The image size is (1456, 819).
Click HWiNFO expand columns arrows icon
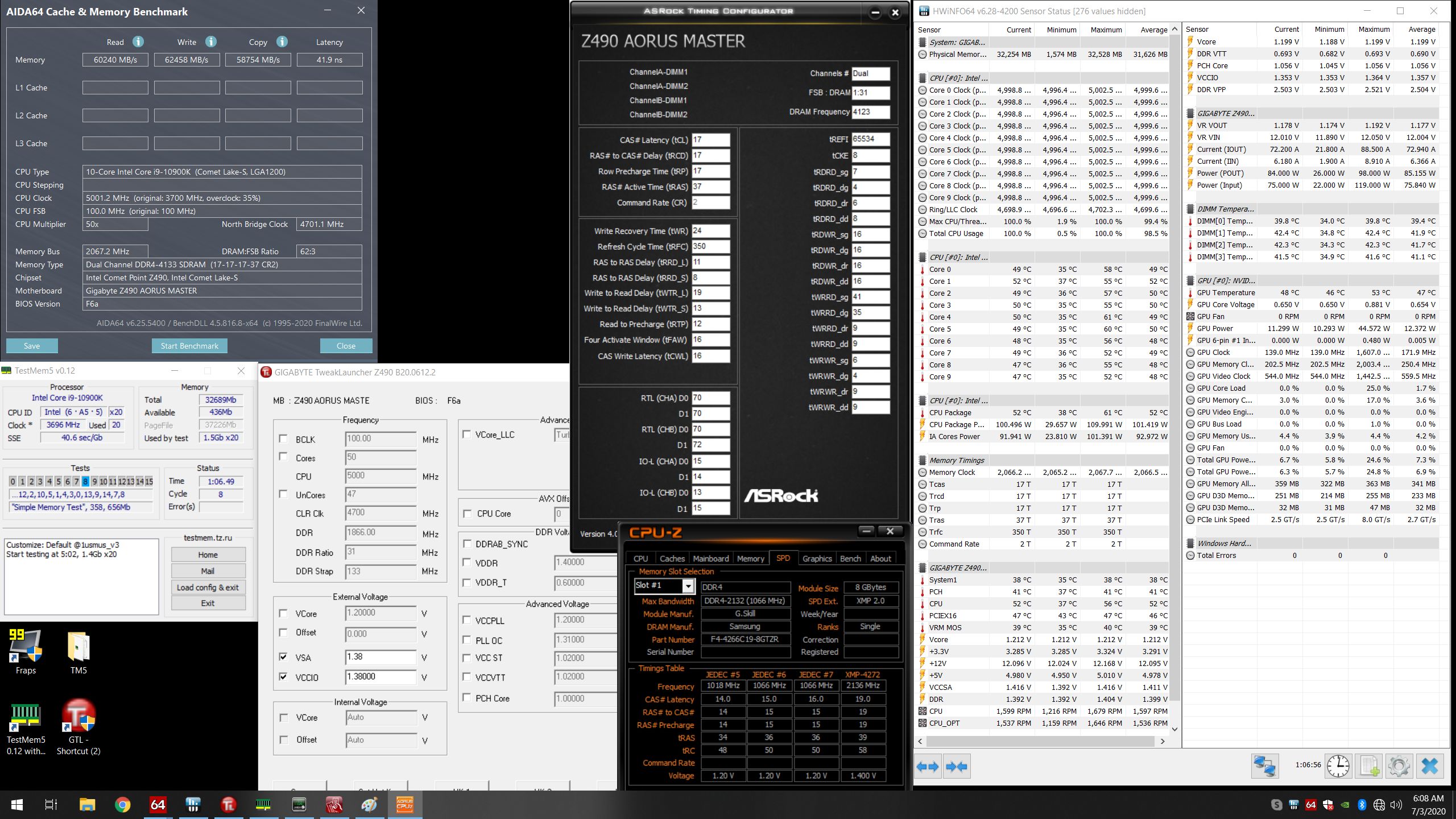[928, 767]
